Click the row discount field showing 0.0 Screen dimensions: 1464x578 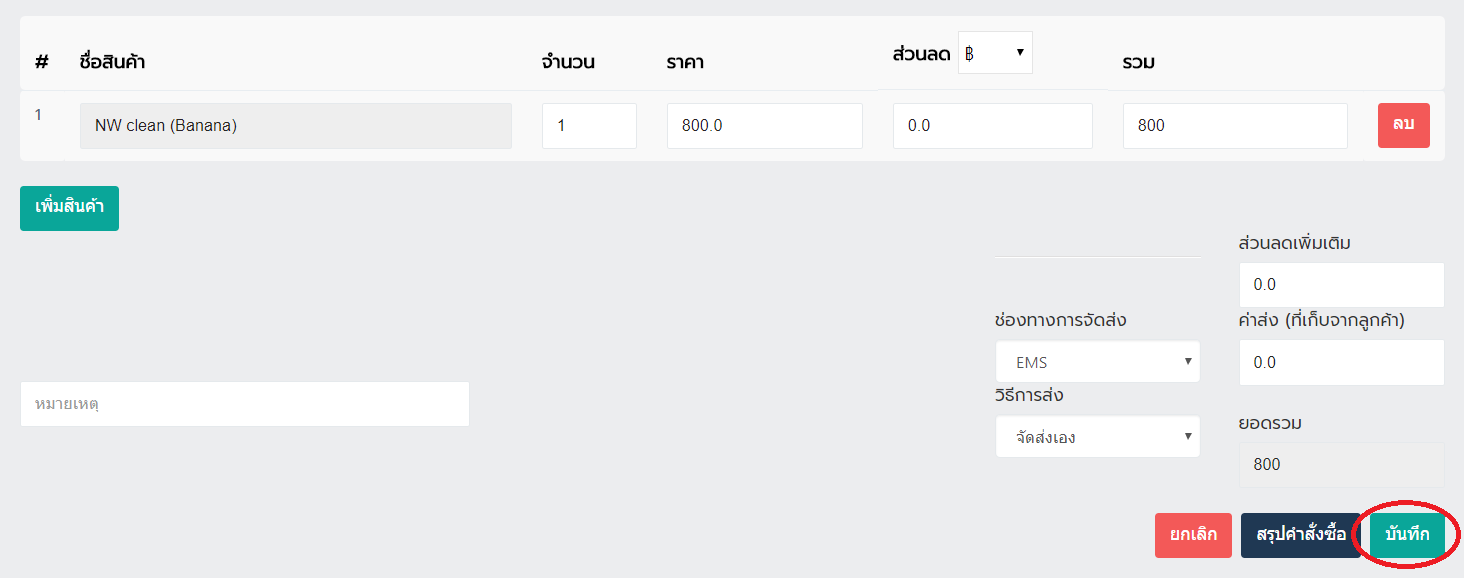pyautogui.click(x=993, y=126)
